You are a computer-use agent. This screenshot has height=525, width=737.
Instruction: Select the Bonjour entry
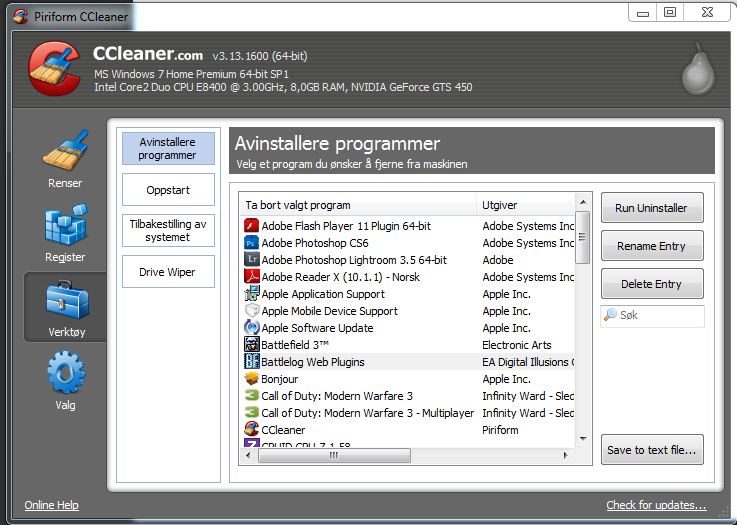coord(280,379)
